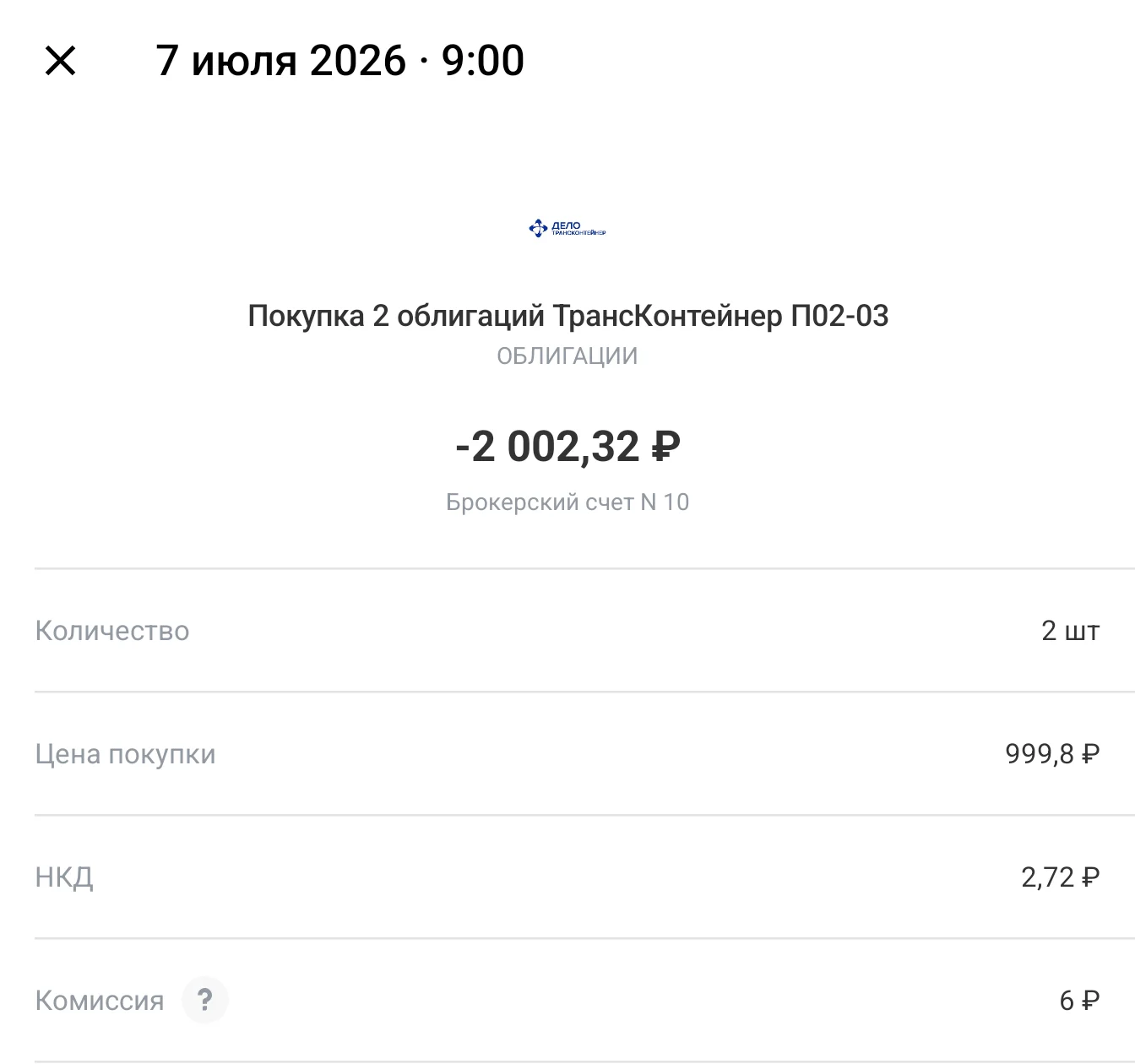
Task: Select the total amount -2 002,32 ₽
Action: click(x=567, y=446)
